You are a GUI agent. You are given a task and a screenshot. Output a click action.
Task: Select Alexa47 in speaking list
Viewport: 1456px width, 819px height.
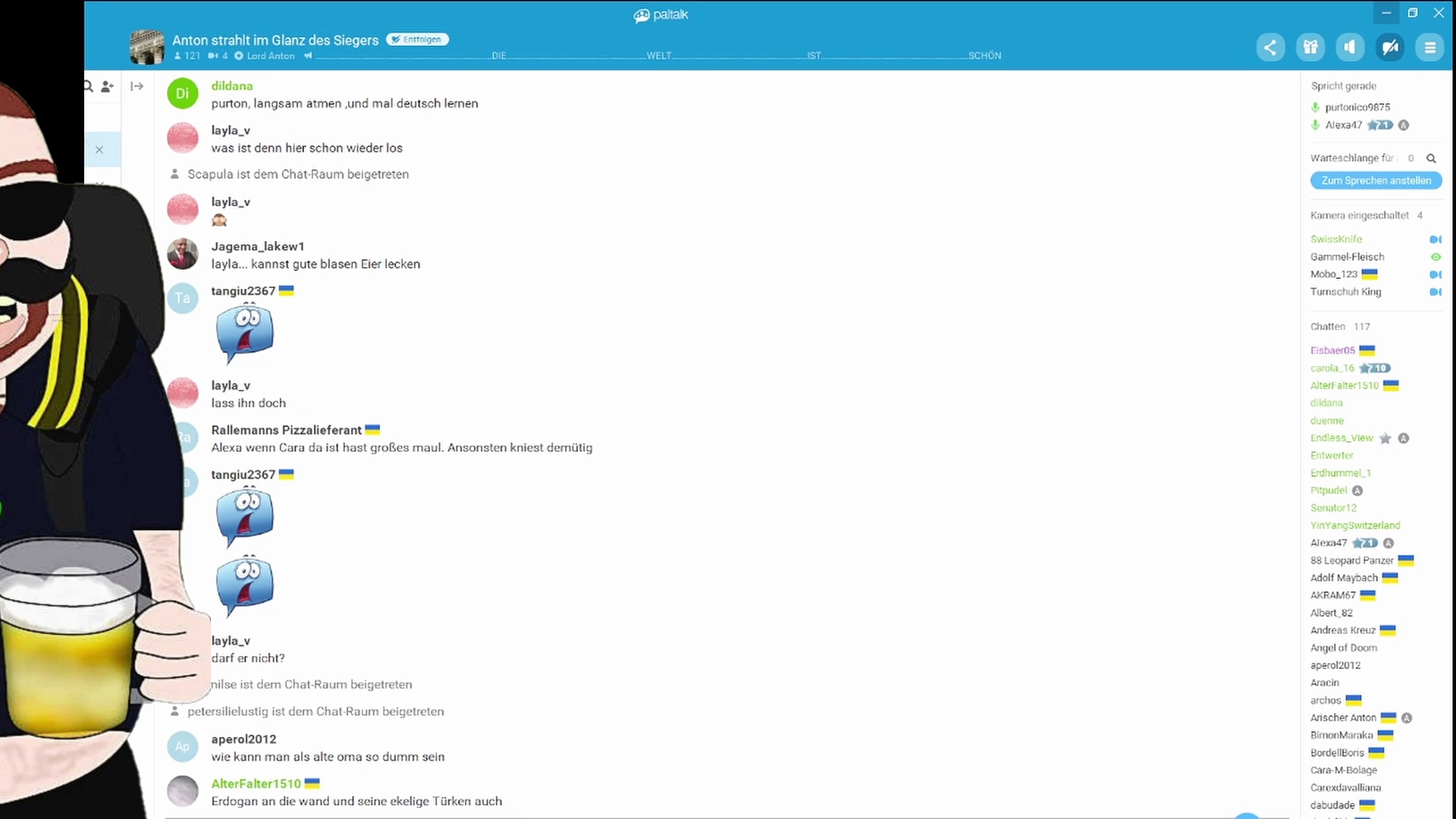1343,125
